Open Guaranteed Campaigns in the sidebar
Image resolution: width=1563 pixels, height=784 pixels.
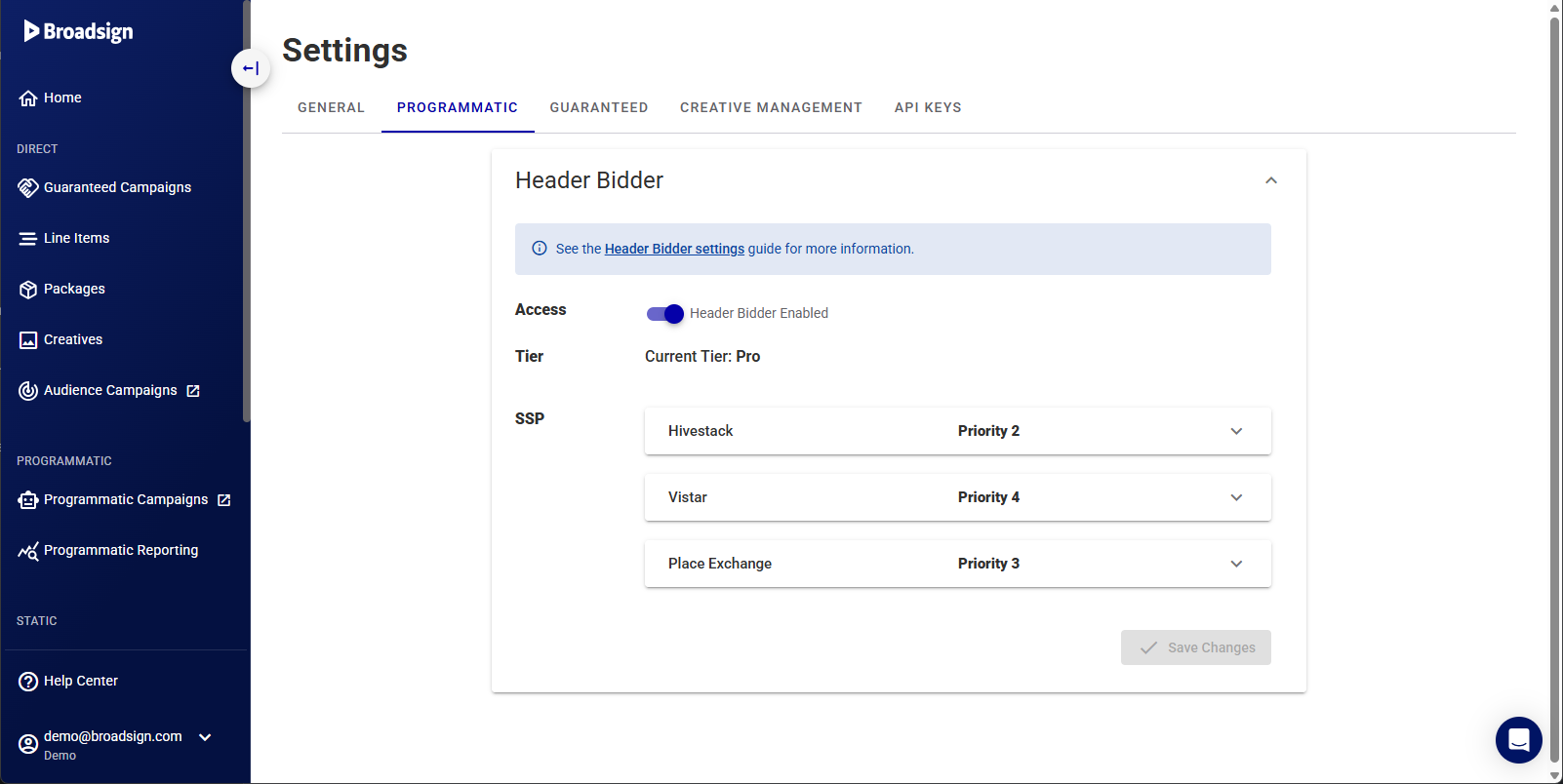pos(117,187)
